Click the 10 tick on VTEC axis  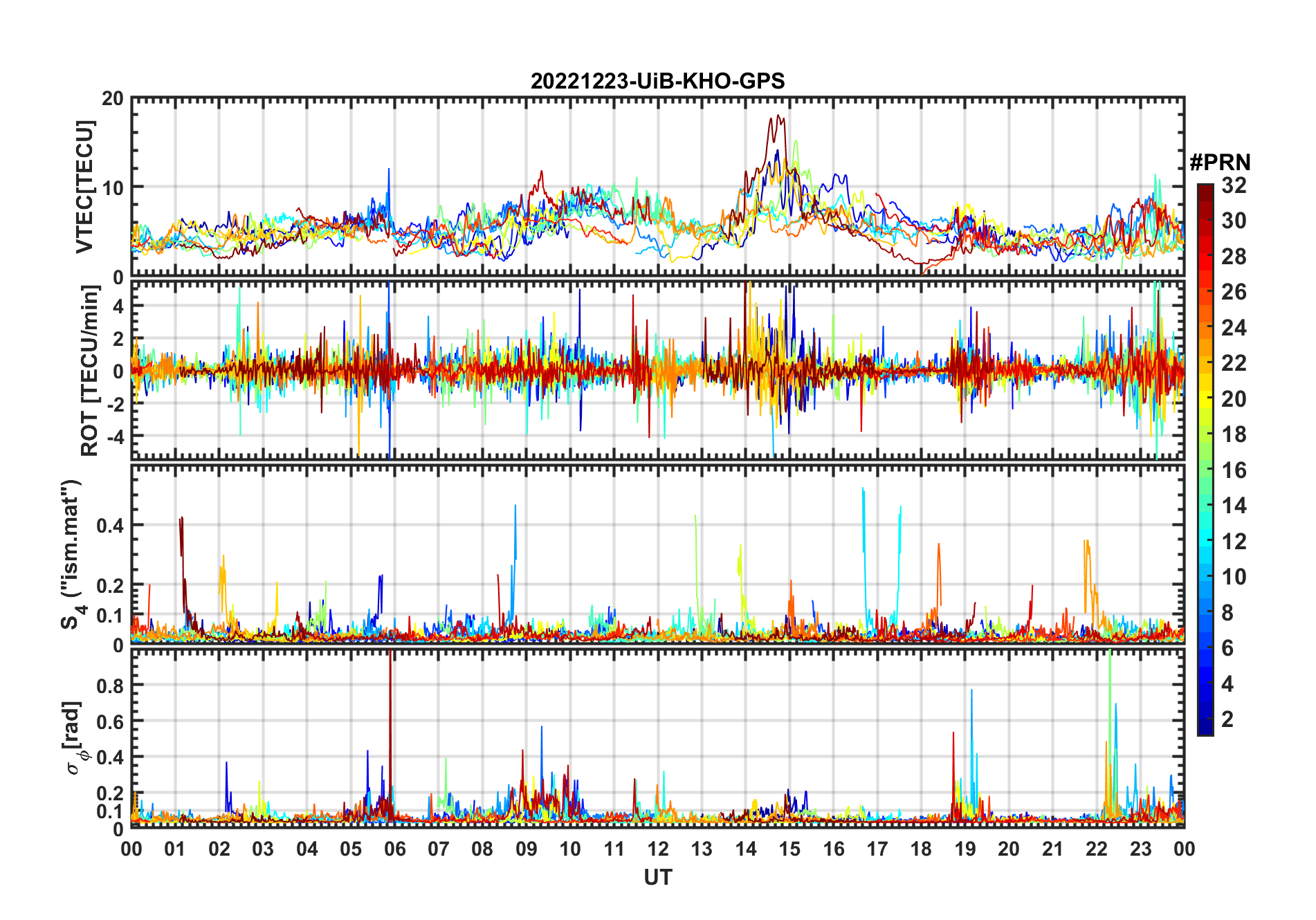(x=113, y=187)
